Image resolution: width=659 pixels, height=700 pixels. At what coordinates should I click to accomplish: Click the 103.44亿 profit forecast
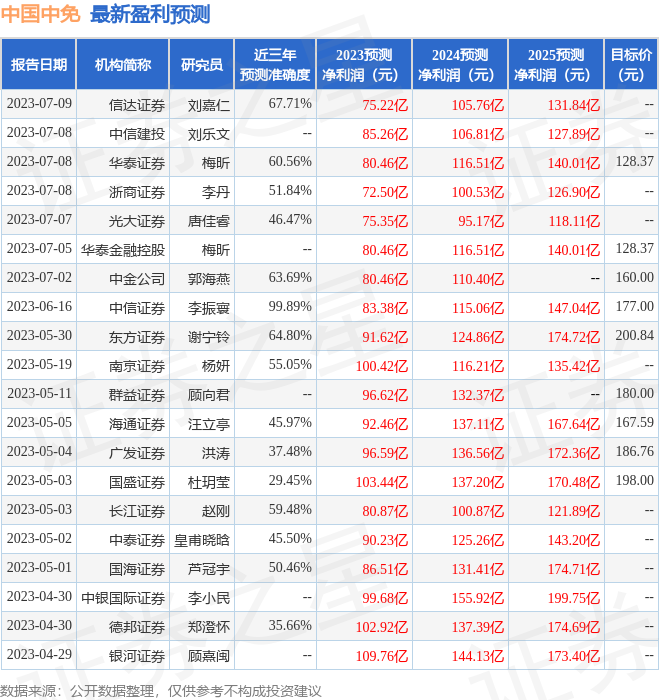382,482
